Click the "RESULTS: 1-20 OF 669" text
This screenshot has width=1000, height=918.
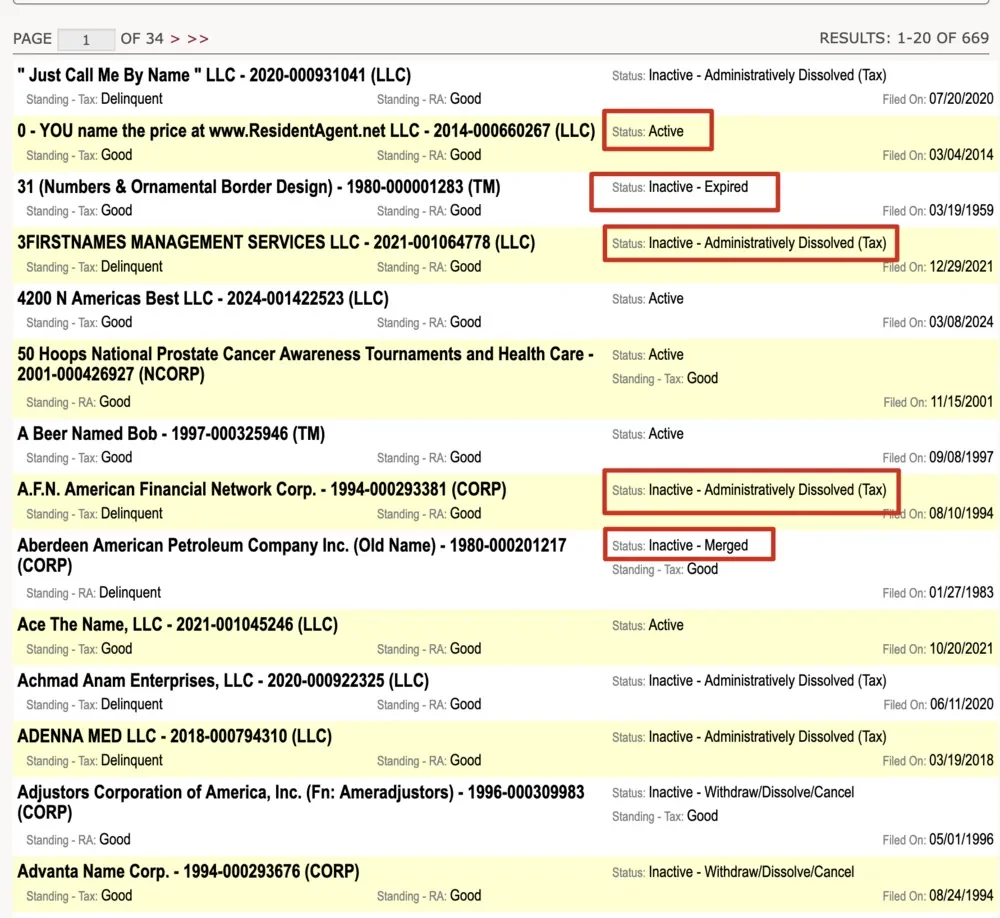[x=904, y=38]
